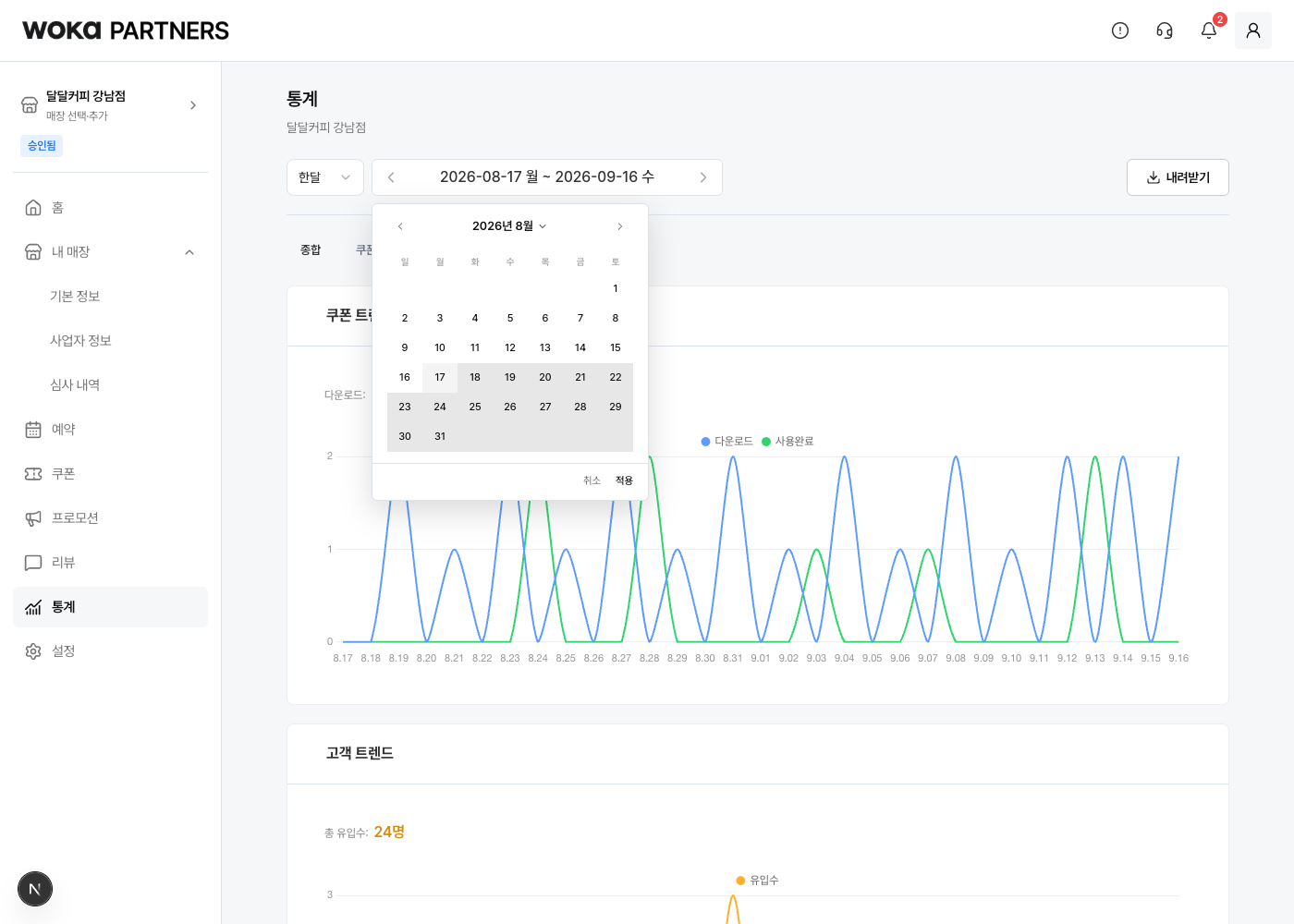Open the user profile icon
This screenshot has width=1294, height=924.
[1253, 30]
